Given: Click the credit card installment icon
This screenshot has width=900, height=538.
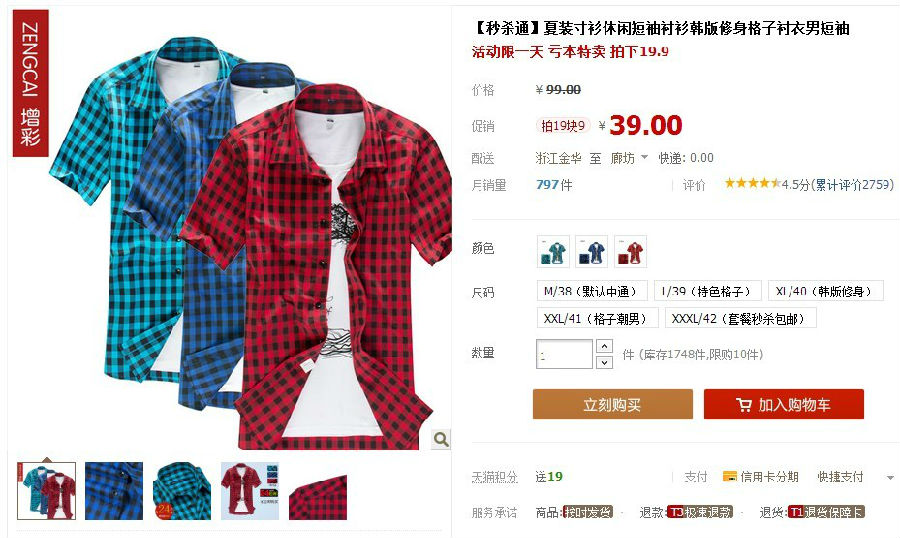Looking at the screenshot, I should pos(730,476).
